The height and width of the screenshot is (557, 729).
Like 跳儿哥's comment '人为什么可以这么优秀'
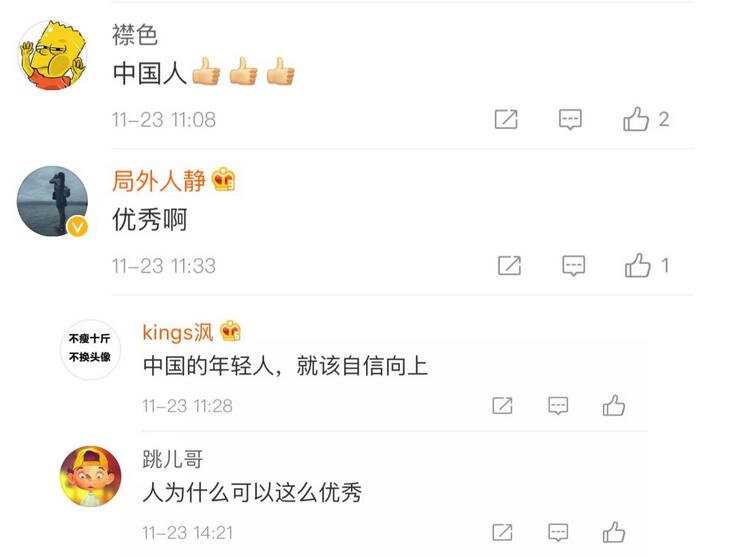614,532
